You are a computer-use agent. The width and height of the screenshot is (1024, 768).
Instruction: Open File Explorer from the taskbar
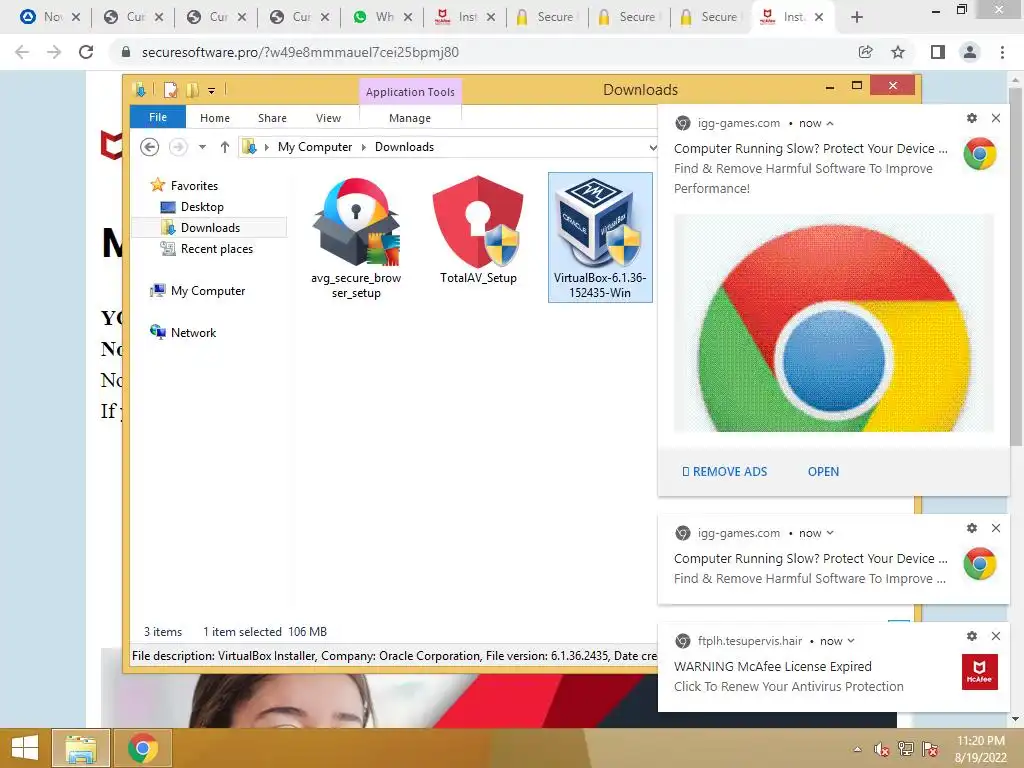(x=80, y=748)
